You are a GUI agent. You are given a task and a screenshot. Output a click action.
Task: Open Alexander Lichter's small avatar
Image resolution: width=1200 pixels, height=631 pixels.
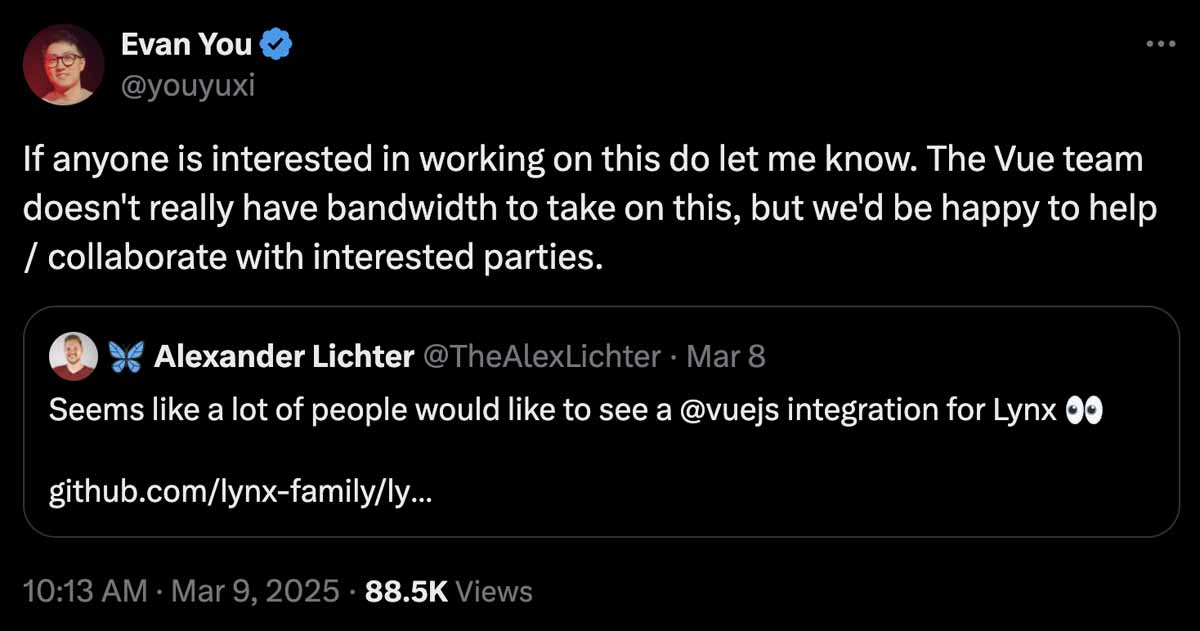tap(73, 356)
